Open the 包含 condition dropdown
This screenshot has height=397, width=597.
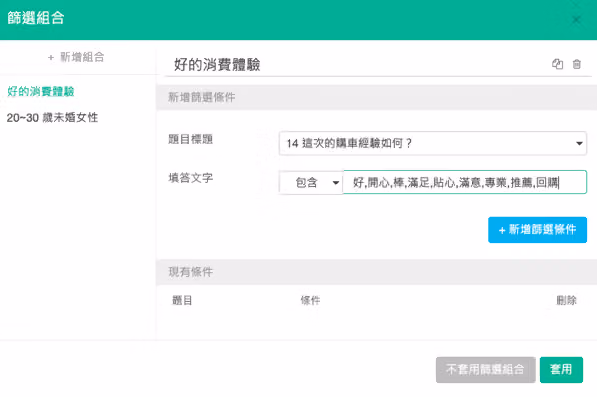pos(311,183)
